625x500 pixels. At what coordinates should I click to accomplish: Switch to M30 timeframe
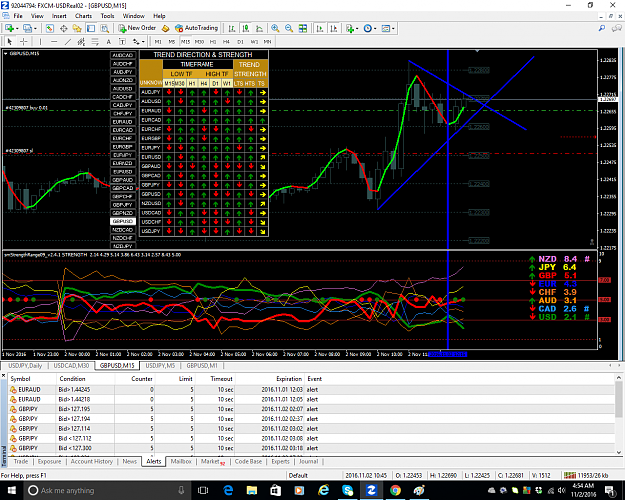(199, 41)
